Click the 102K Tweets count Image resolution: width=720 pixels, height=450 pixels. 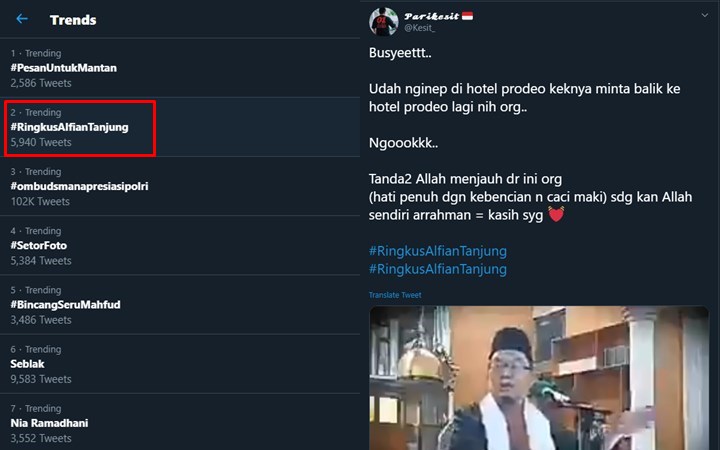40,201
